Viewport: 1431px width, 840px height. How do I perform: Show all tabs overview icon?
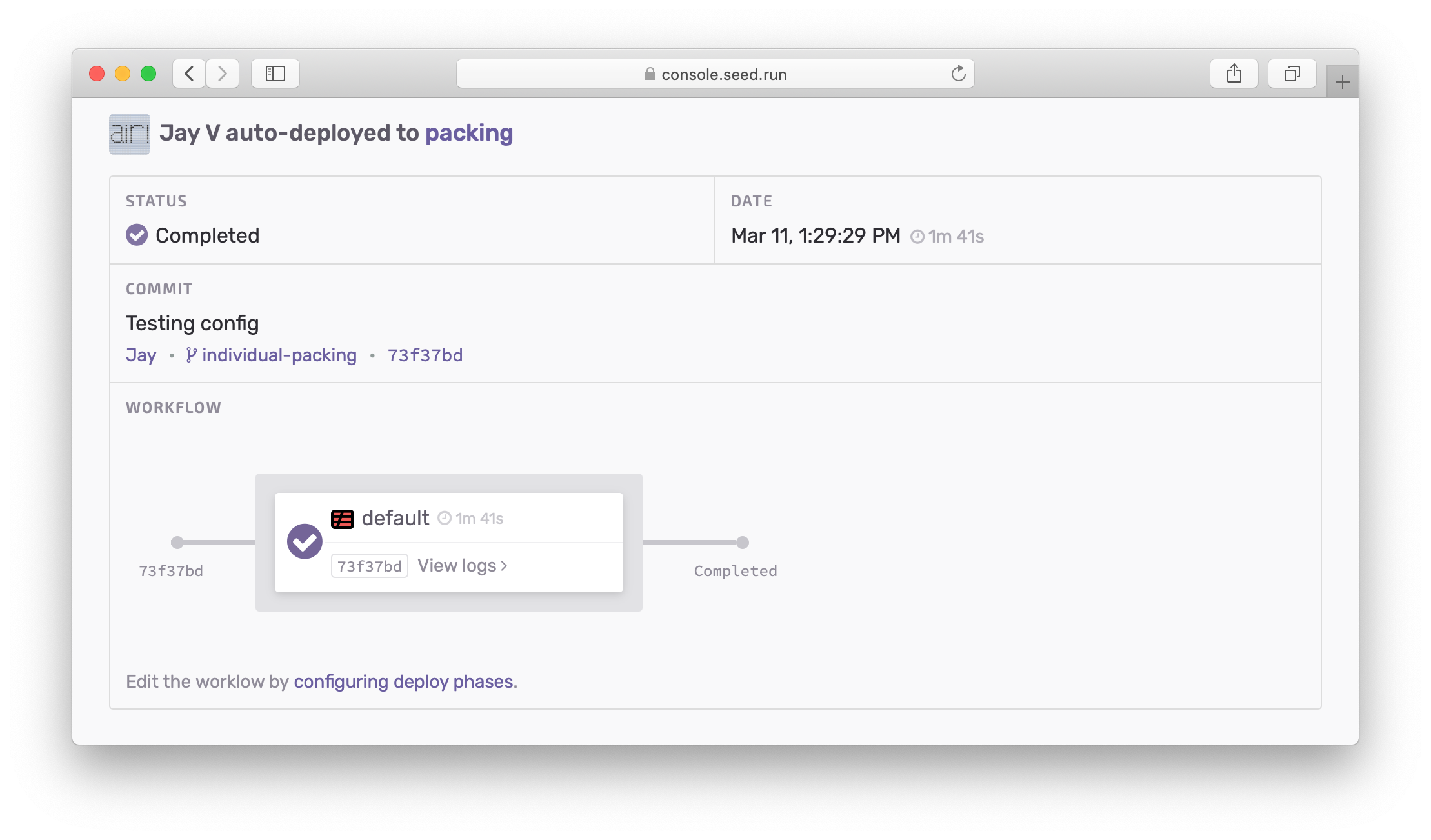click(x=1292, y=74)
